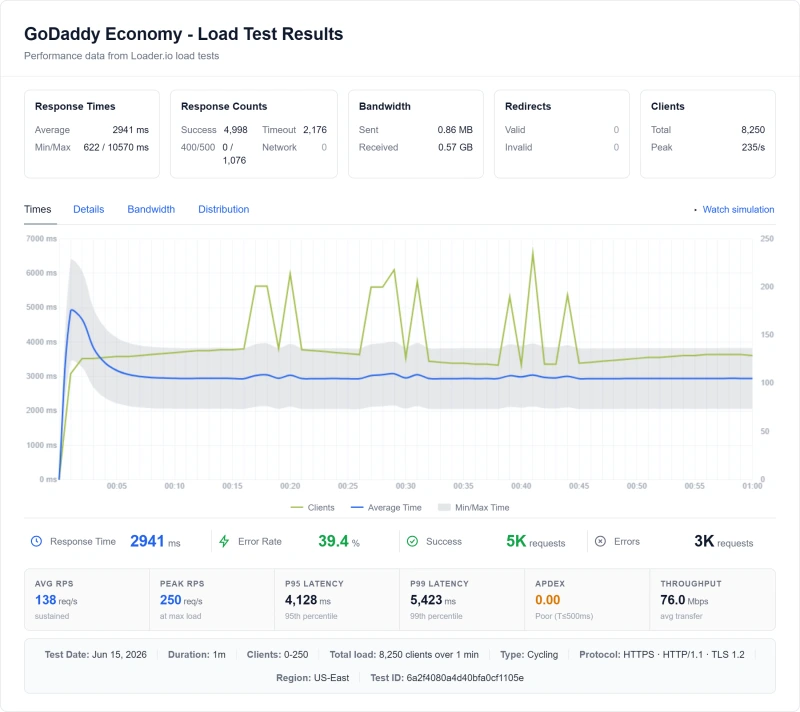800x712 pixels.
Task: Select the GoDaddy Economy - Load Test Results heading
Action: coord(184,34)
